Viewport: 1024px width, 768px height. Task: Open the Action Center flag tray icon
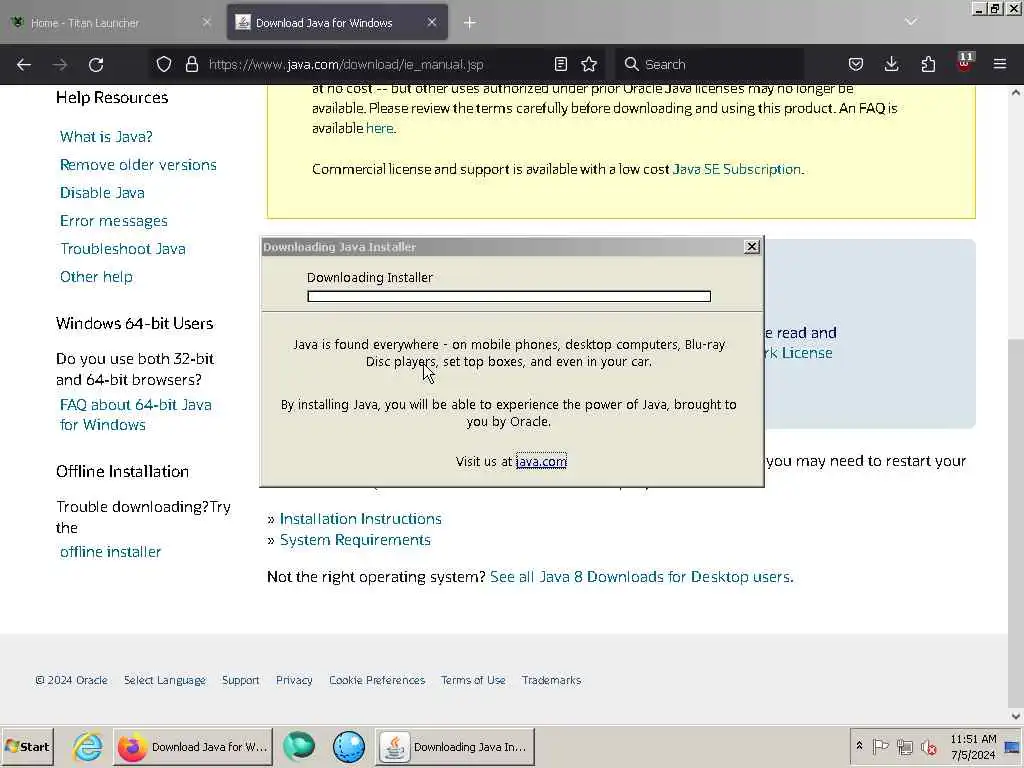pyautogui.click(x=880, y=746)
